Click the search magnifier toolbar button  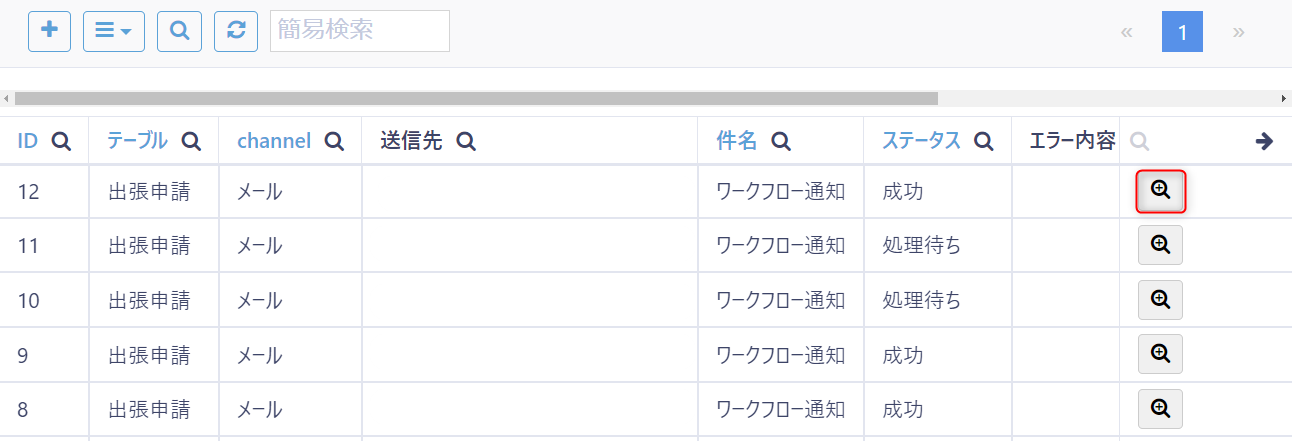179,31
